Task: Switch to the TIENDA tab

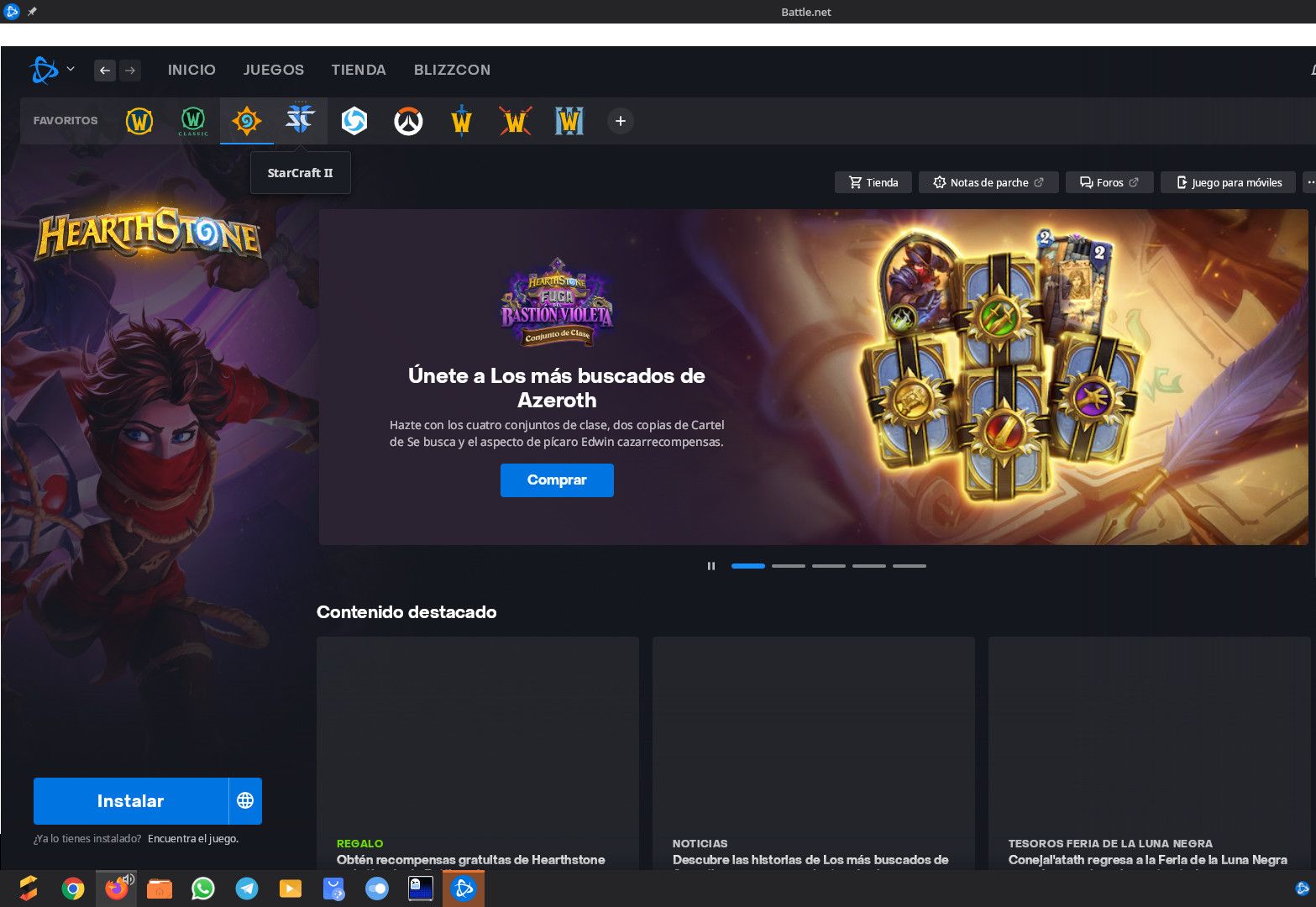Action: [x=359, y=70]
